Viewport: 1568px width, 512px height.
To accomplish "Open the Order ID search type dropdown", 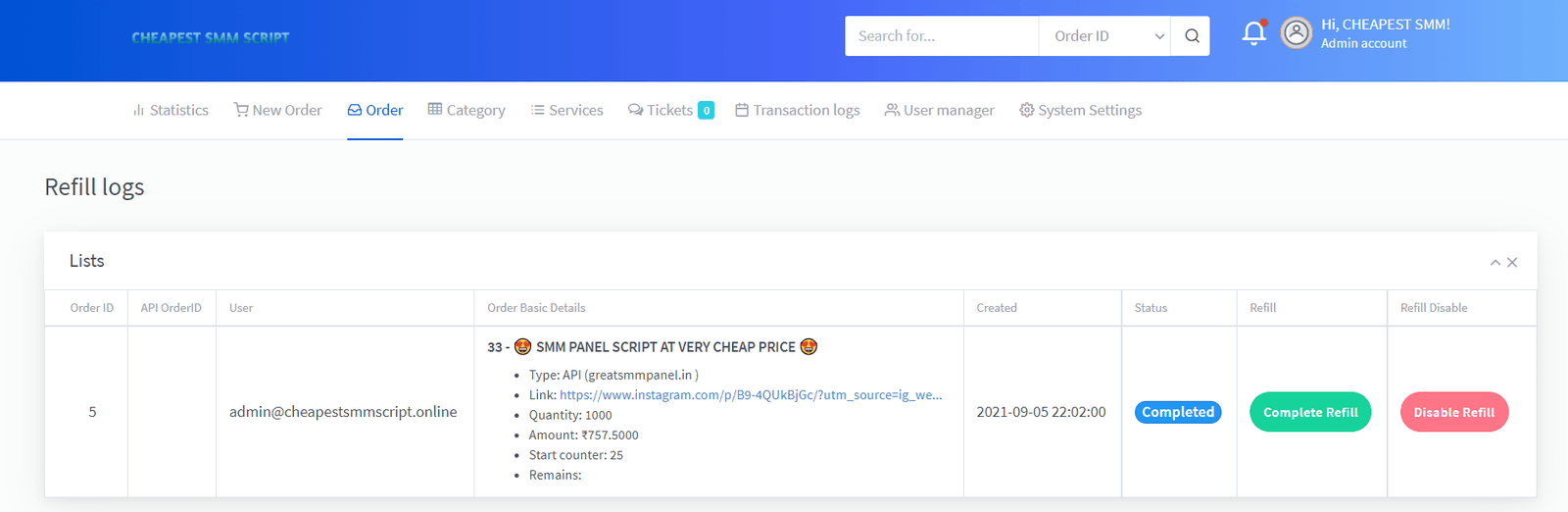I will [1104, 36].
